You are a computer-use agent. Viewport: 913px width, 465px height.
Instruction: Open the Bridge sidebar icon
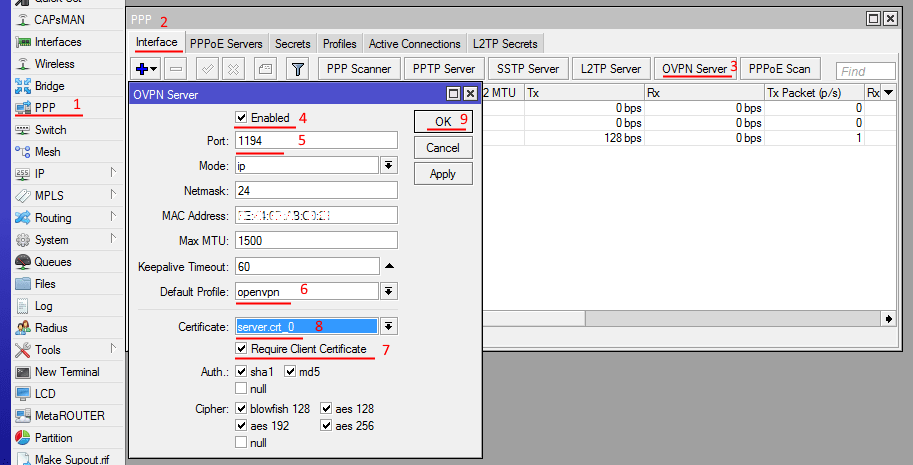coord(23,86)
